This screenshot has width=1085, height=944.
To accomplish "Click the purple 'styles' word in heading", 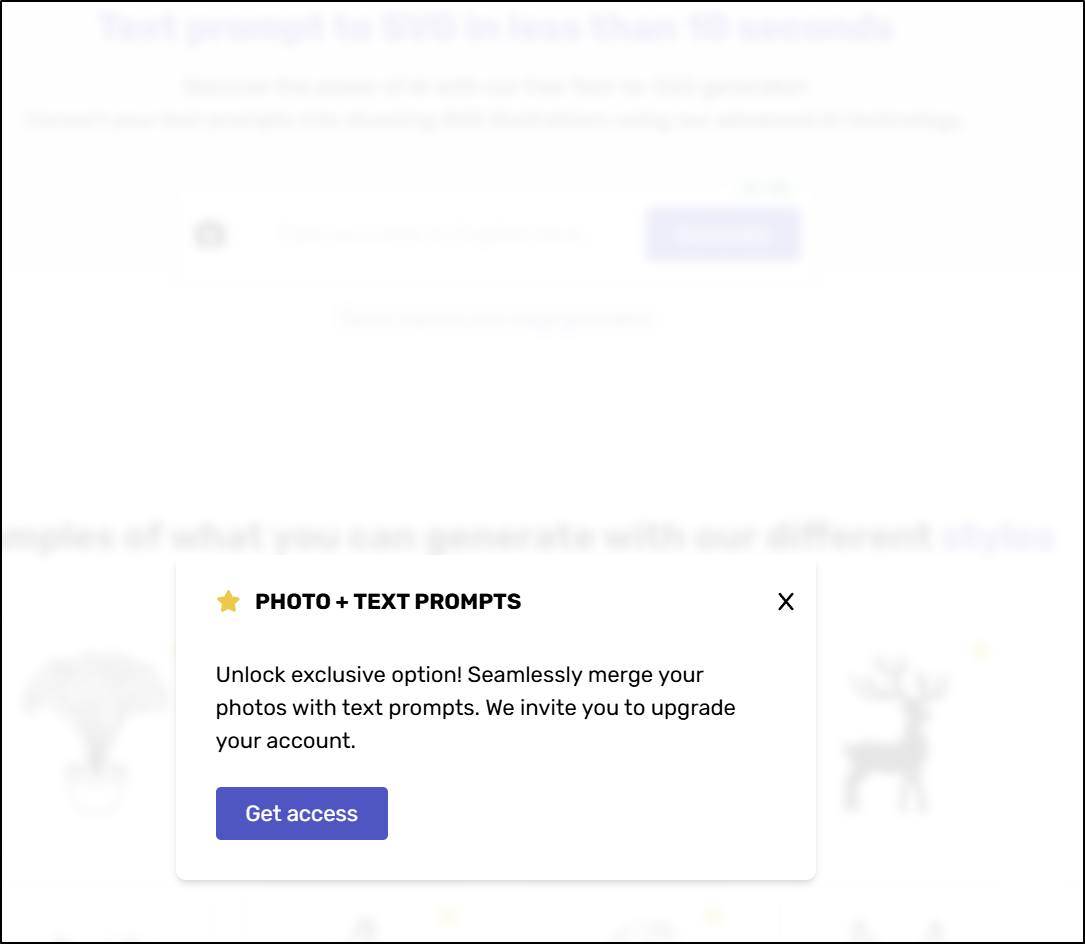I will point(999,537).
